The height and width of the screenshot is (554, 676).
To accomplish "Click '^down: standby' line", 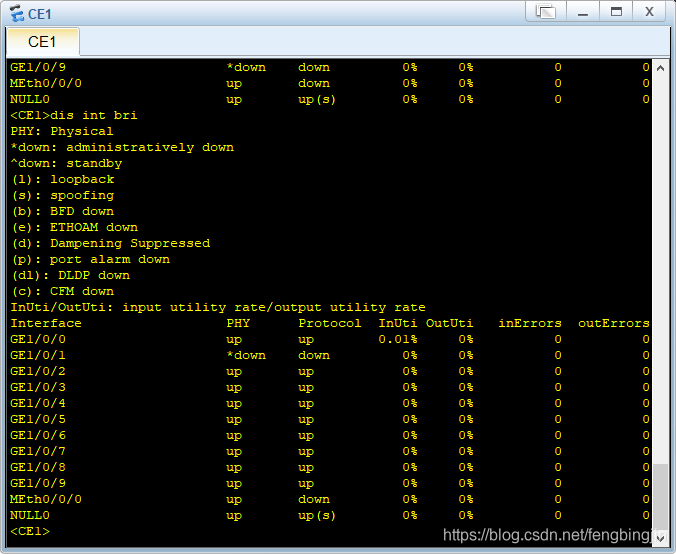I will point(66,163).
